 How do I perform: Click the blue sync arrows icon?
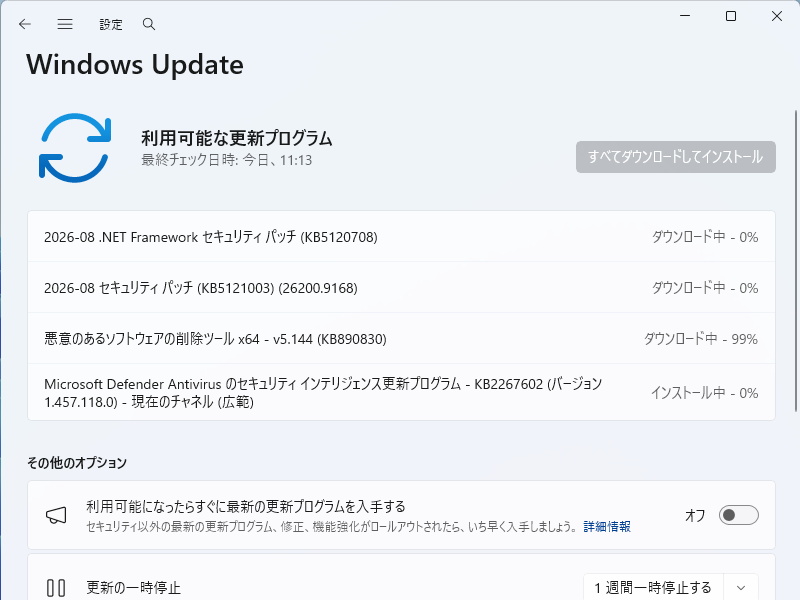75,148
